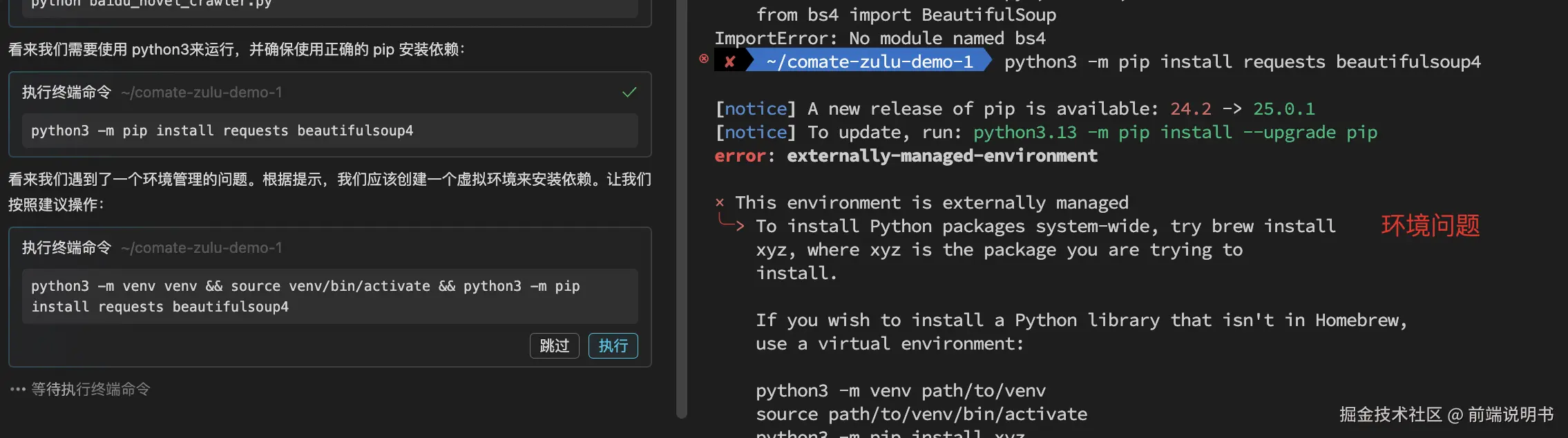This screenshot has width=1568, height=438.
Task: Click pip install command typed in terminal prompt
Action: tap(1243, 61)
